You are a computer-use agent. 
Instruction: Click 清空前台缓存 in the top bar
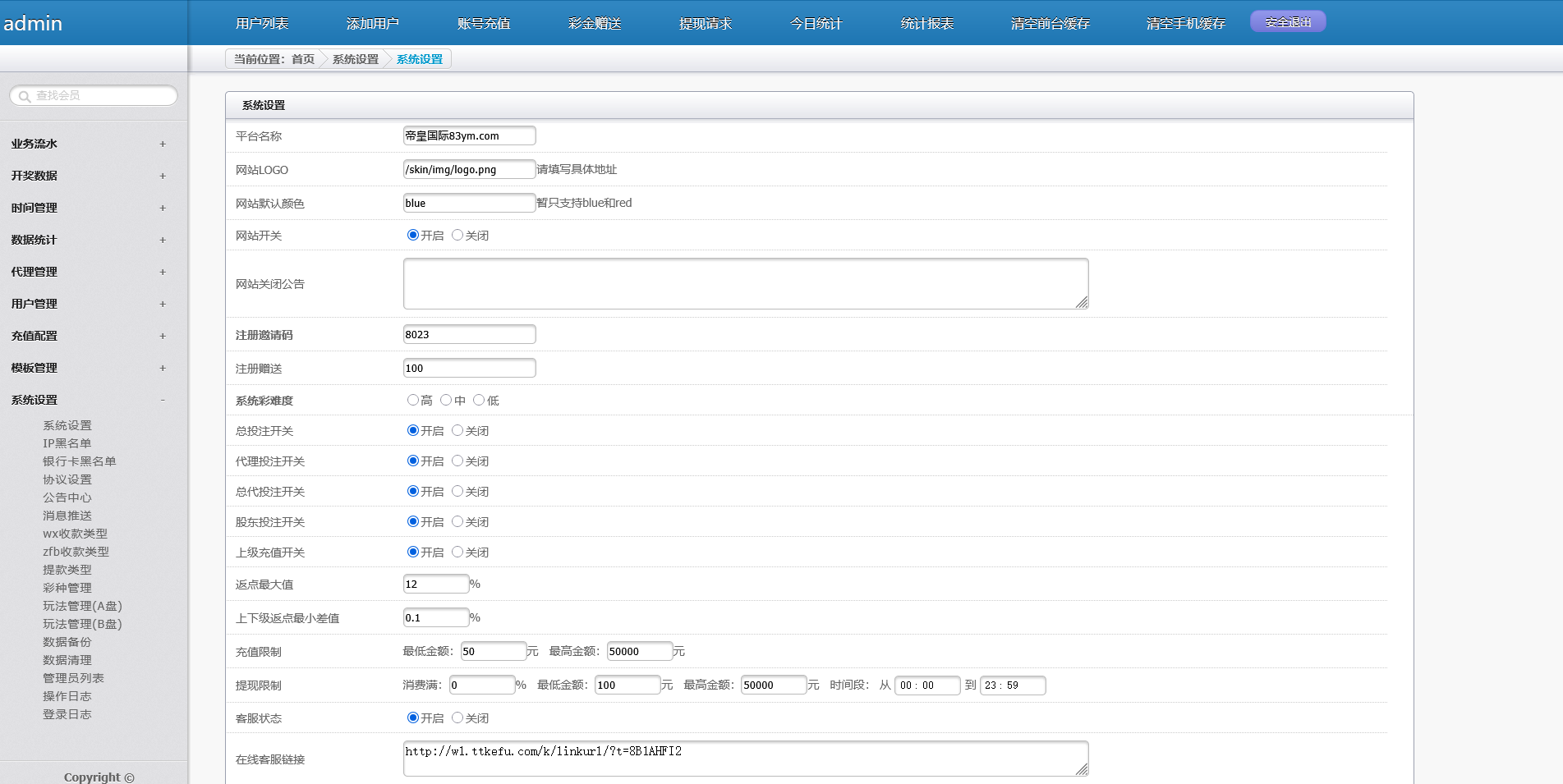(x=1050, y=23)
